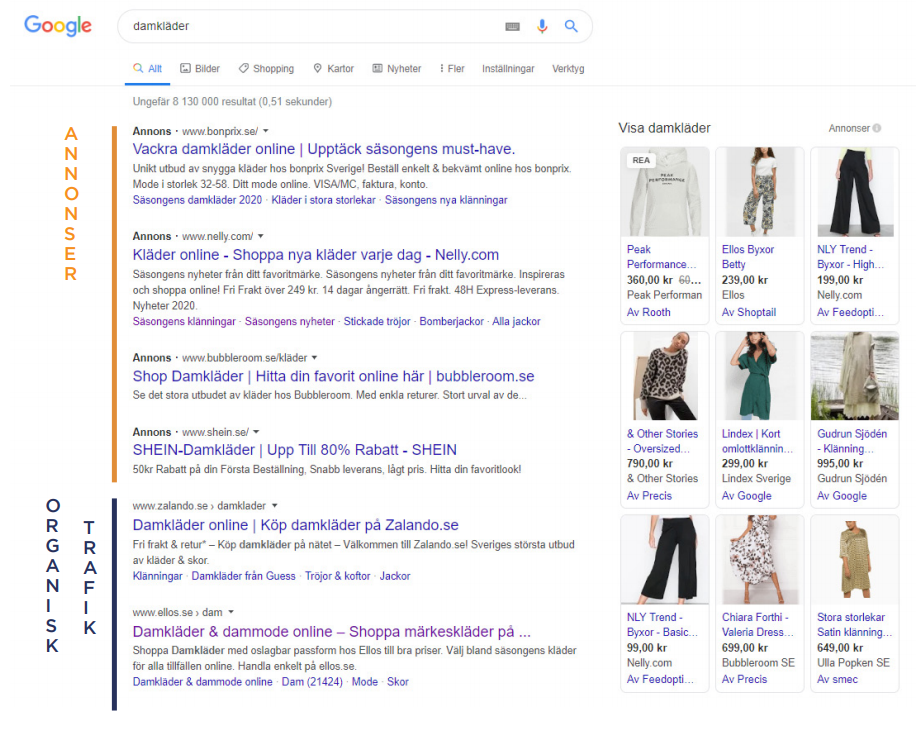This screenshot has width=921, height=733.
Task: Go to the Kartor tab
Action: [333, 69]
